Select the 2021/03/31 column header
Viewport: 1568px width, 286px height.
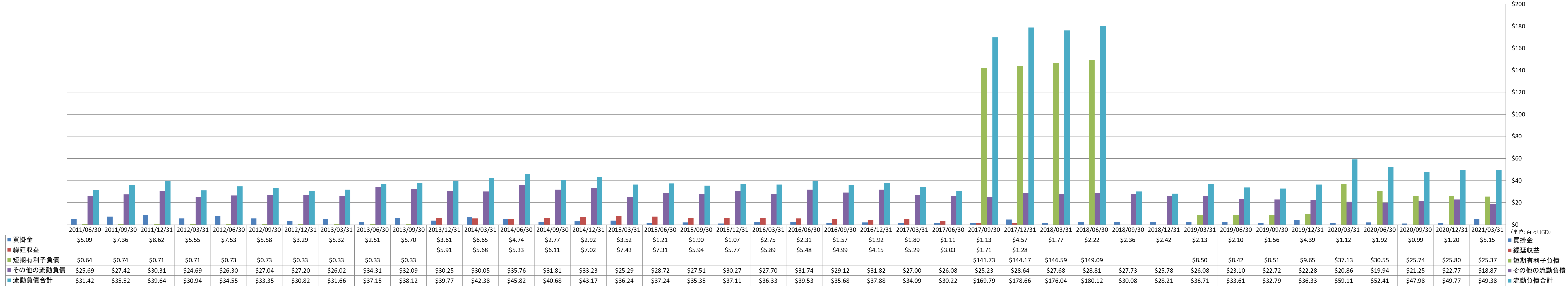pyautogui.click(x=1488, y=230)
